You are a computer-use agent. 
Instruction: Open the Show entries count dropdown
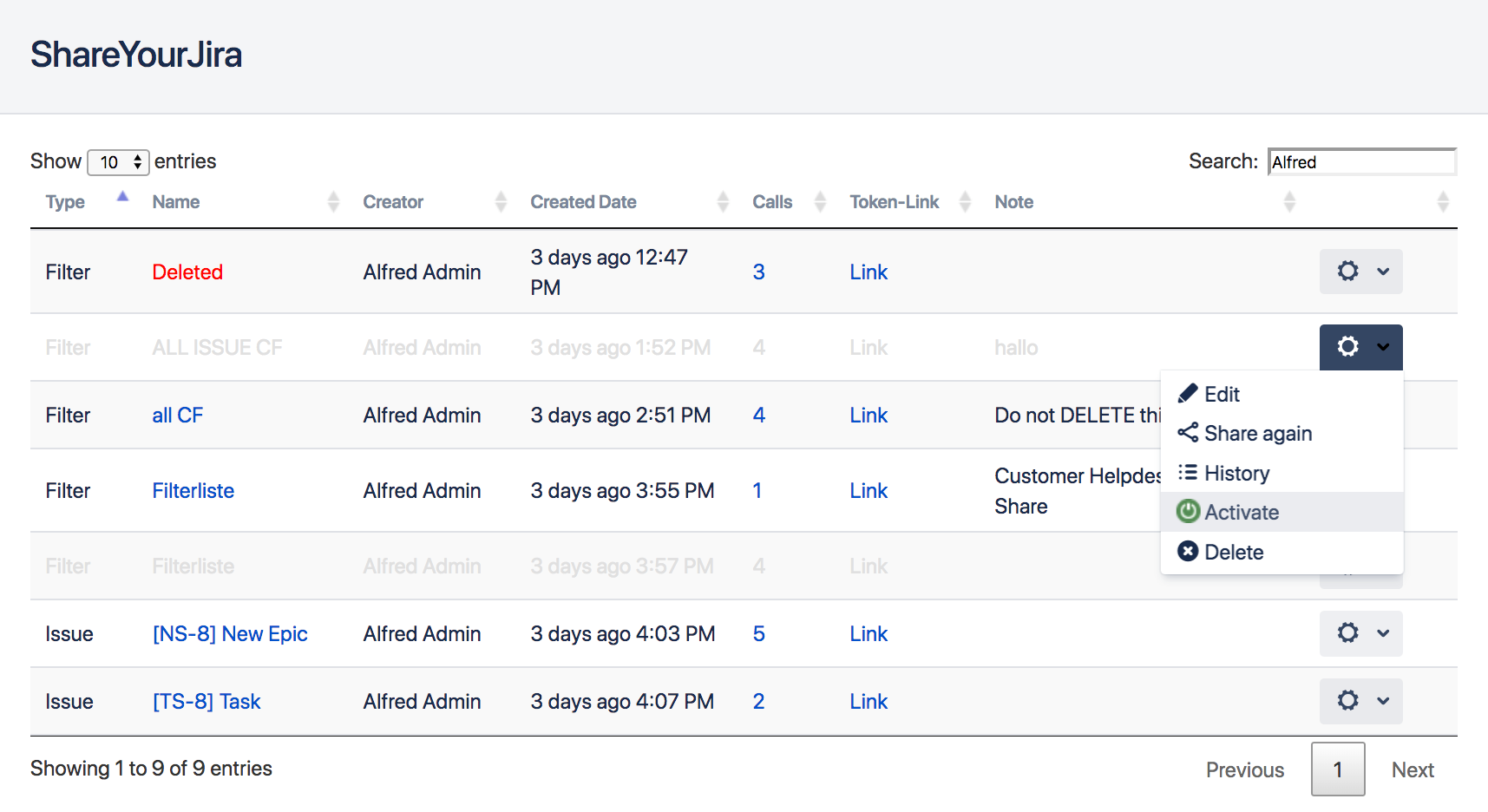(119, 162)
